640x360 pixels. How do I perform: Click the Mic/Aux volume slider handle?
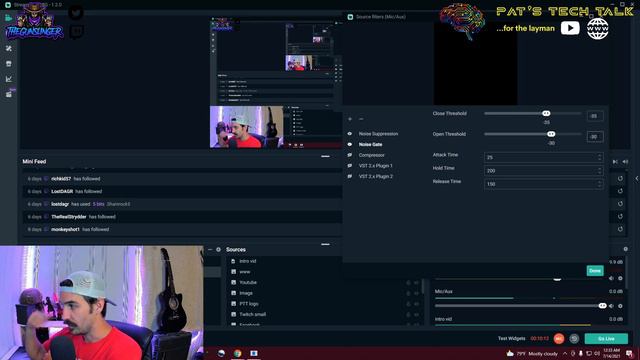602,305
